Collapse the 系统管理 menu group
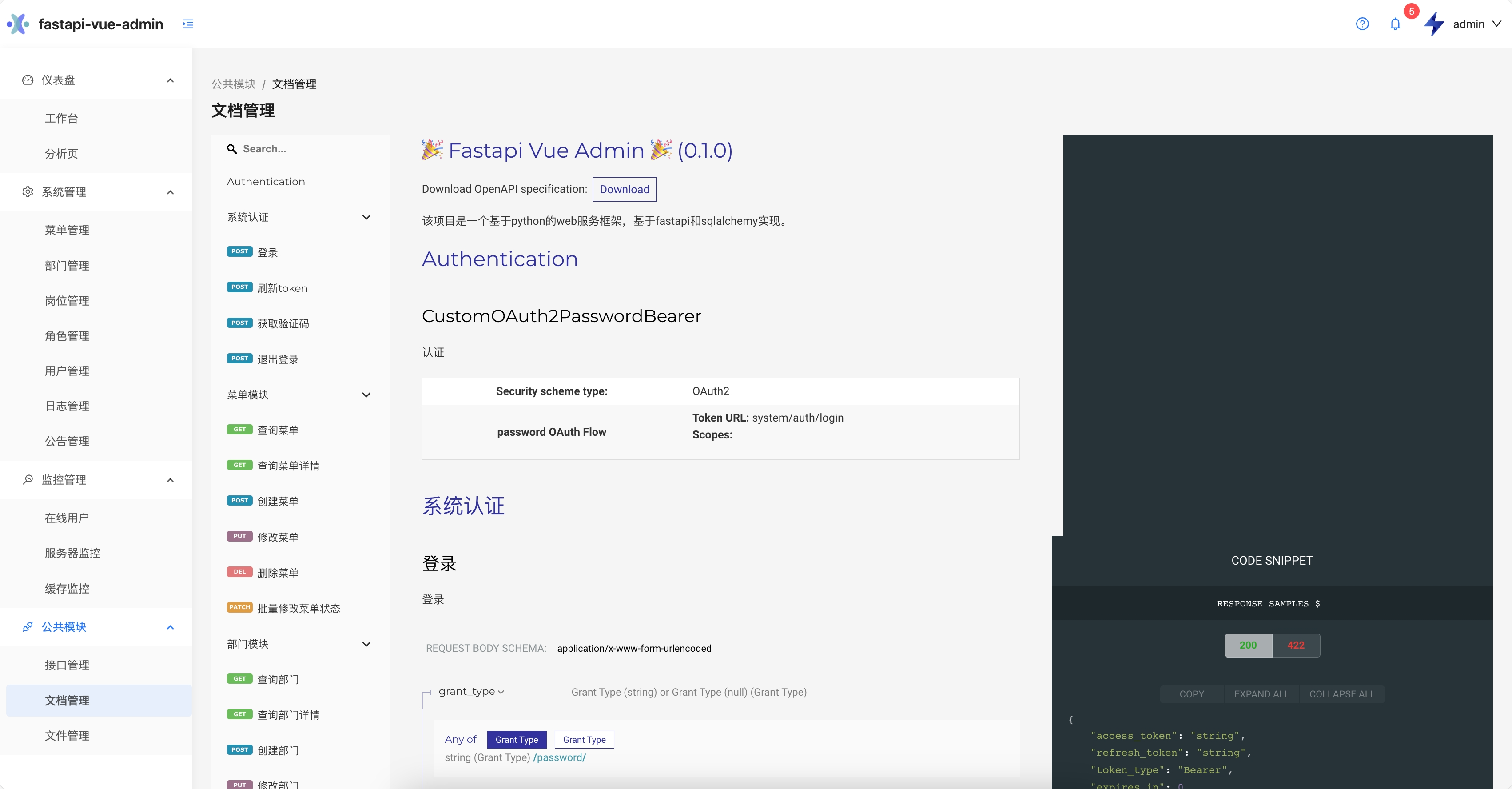The width and height of the screenshot is (1512, 789). click(170, 192)
